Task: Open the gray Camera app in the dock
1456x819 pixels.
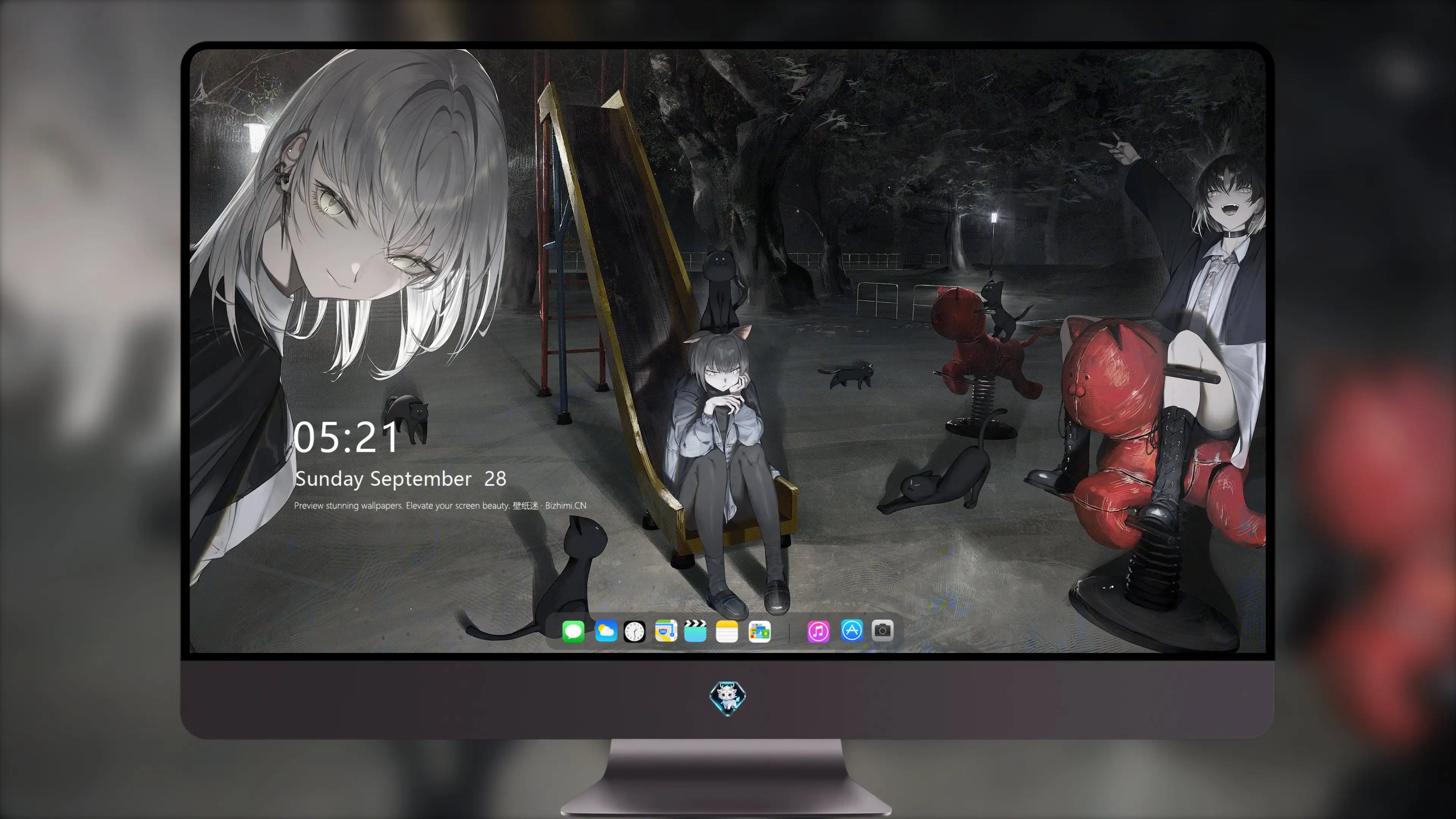Action: pos(882,630)
